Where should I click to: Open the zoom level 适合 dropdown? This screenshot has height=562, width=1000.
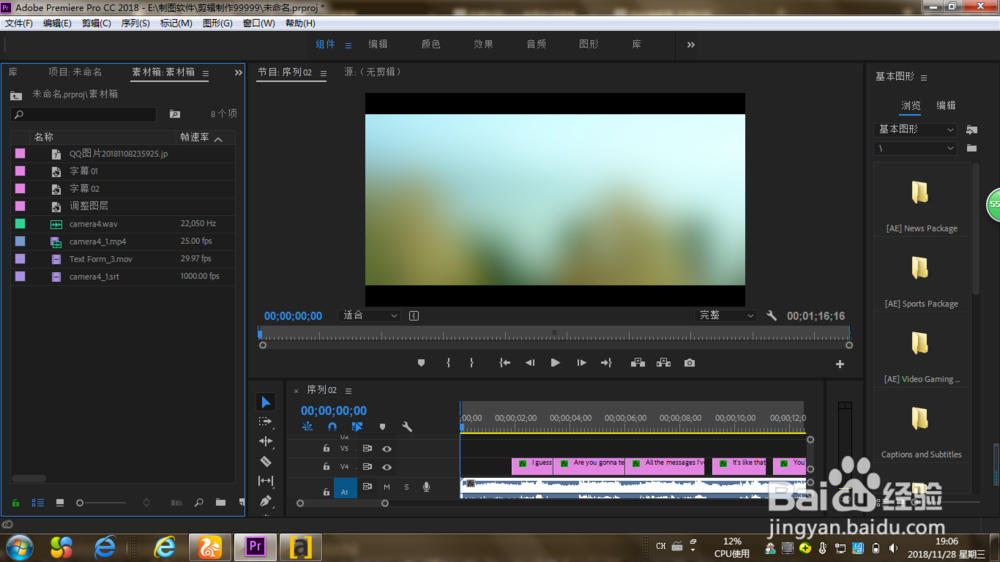(x=370, y=316)
